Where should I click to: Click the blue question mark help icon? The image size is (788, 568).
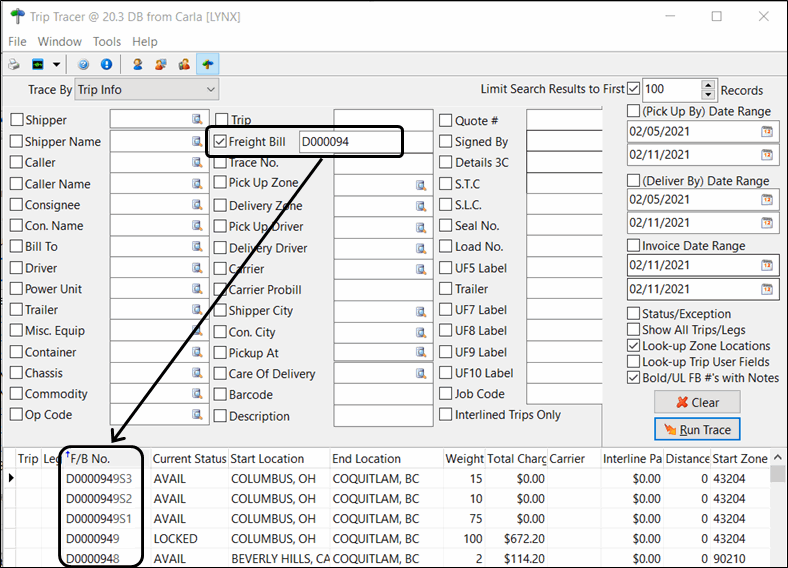84,65
